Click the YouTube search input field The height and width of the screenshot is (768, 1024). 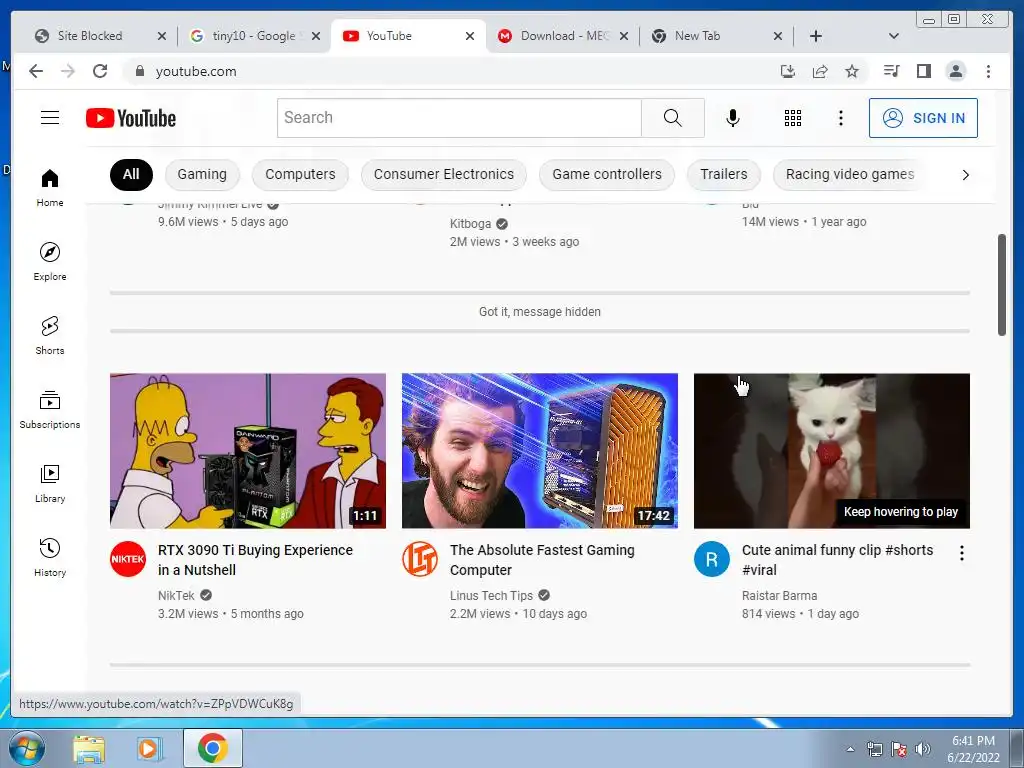click(x=459, y=118)
